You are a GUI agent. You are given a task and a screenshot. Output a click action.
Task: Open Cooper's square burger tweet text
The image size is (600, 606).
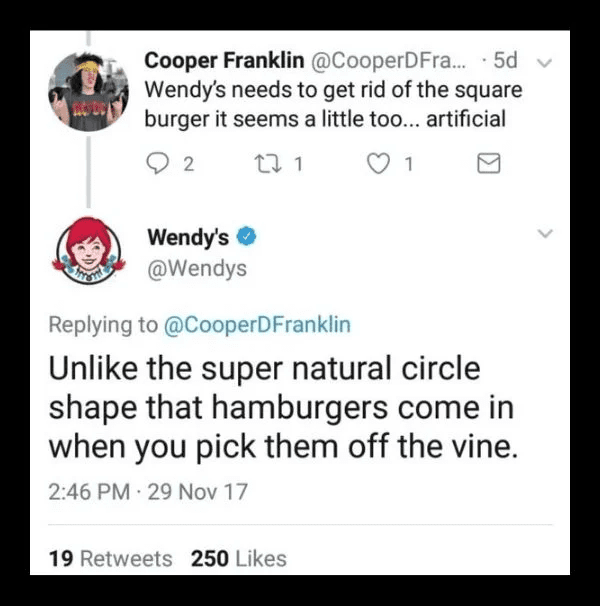[x=333, y=104]
